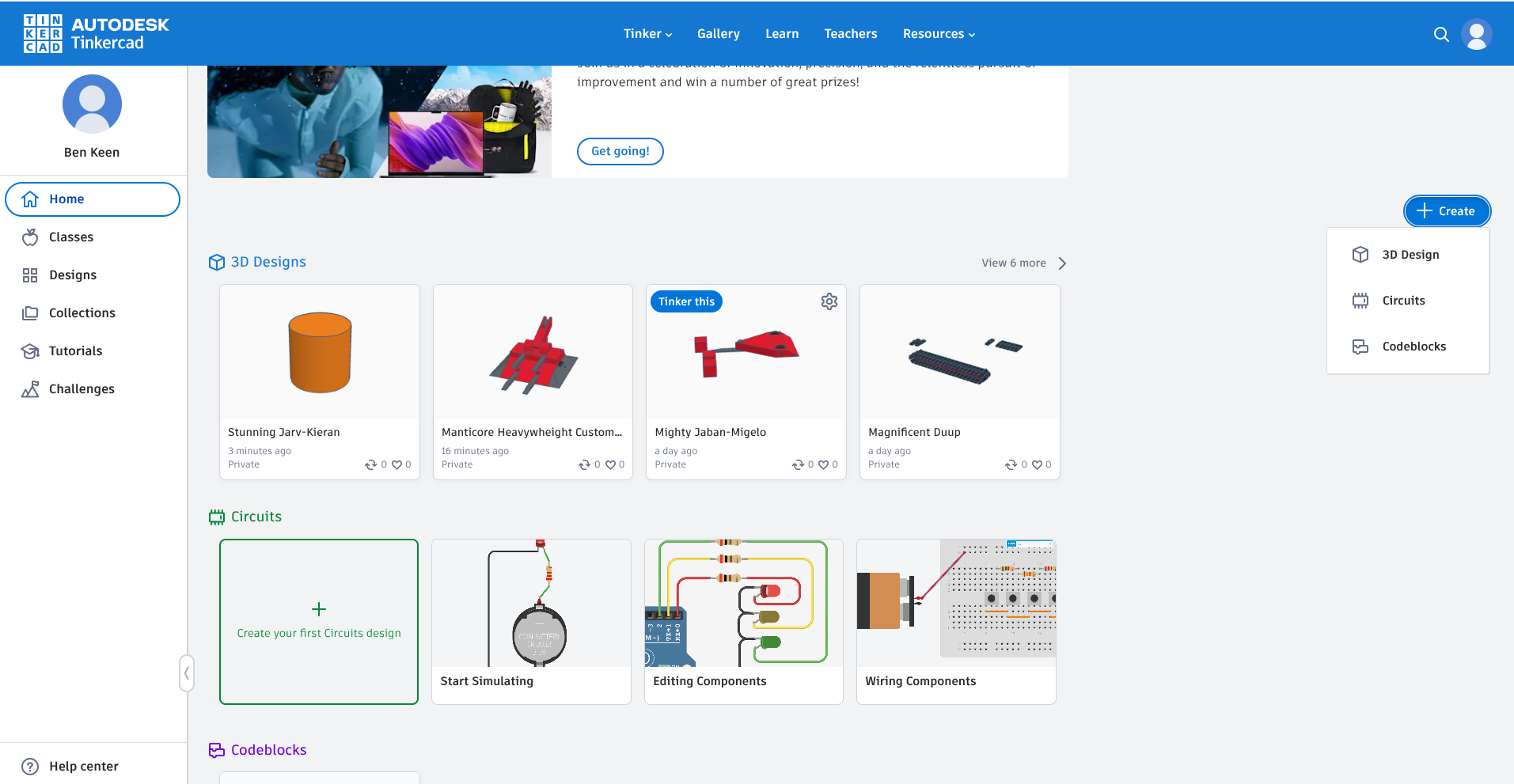Image resolution: width=1514 pixels, height=784 pixels.
Task: Collapse the sidebar with the chevron handle
Action: 186,673
